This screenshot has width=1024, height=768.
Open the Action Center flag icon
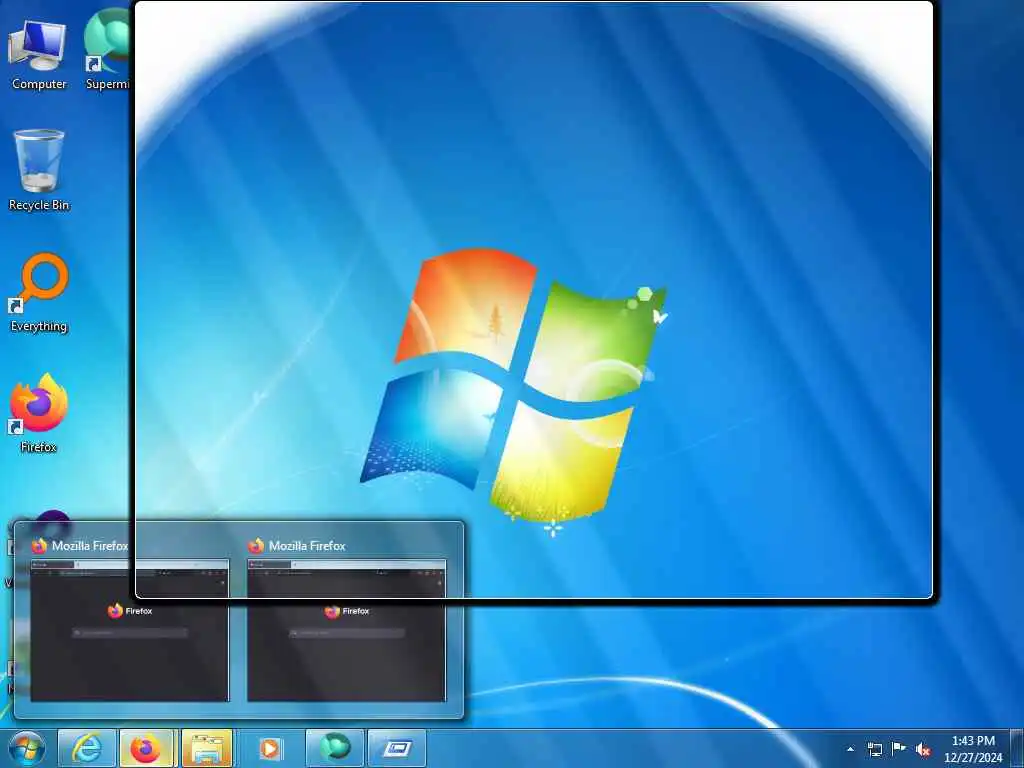click(899, 749)
